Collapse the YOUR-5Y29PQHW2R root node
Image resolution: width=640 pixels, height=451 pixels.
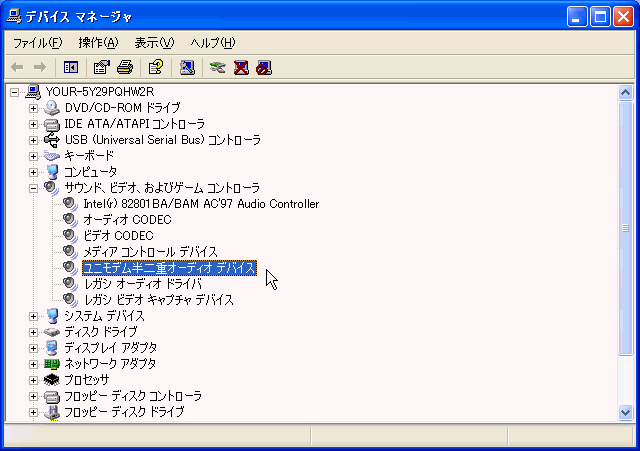(14, 92)
